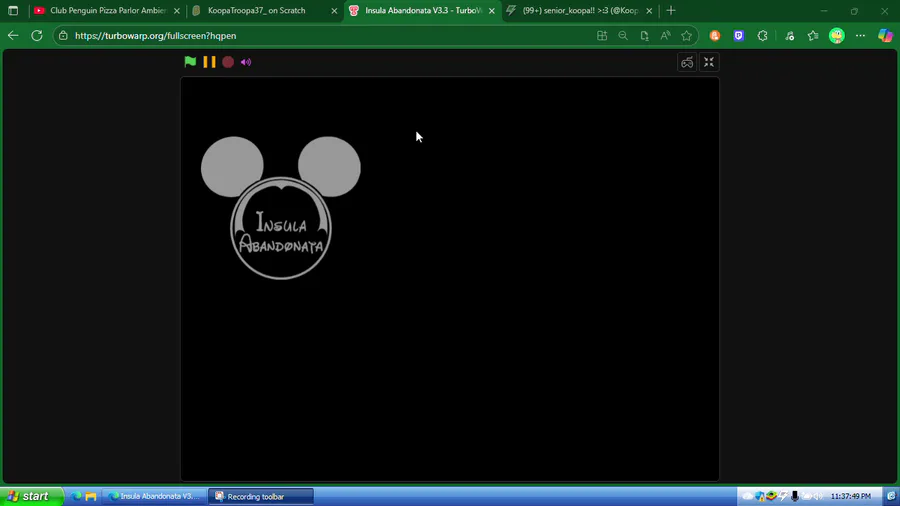Click the page download icon in address bar
Screen dimensions: 900x506
[644, 36]
